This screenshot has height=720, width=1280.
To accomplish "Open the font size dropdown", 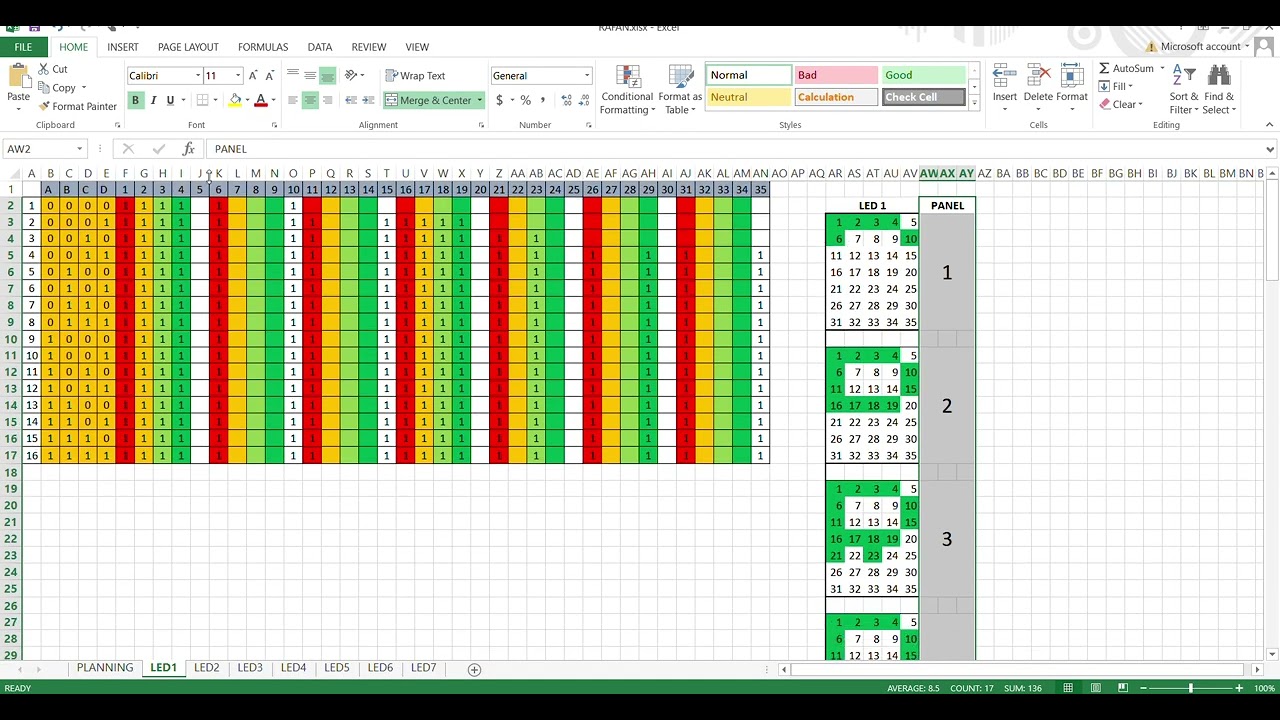I will 238,76.
